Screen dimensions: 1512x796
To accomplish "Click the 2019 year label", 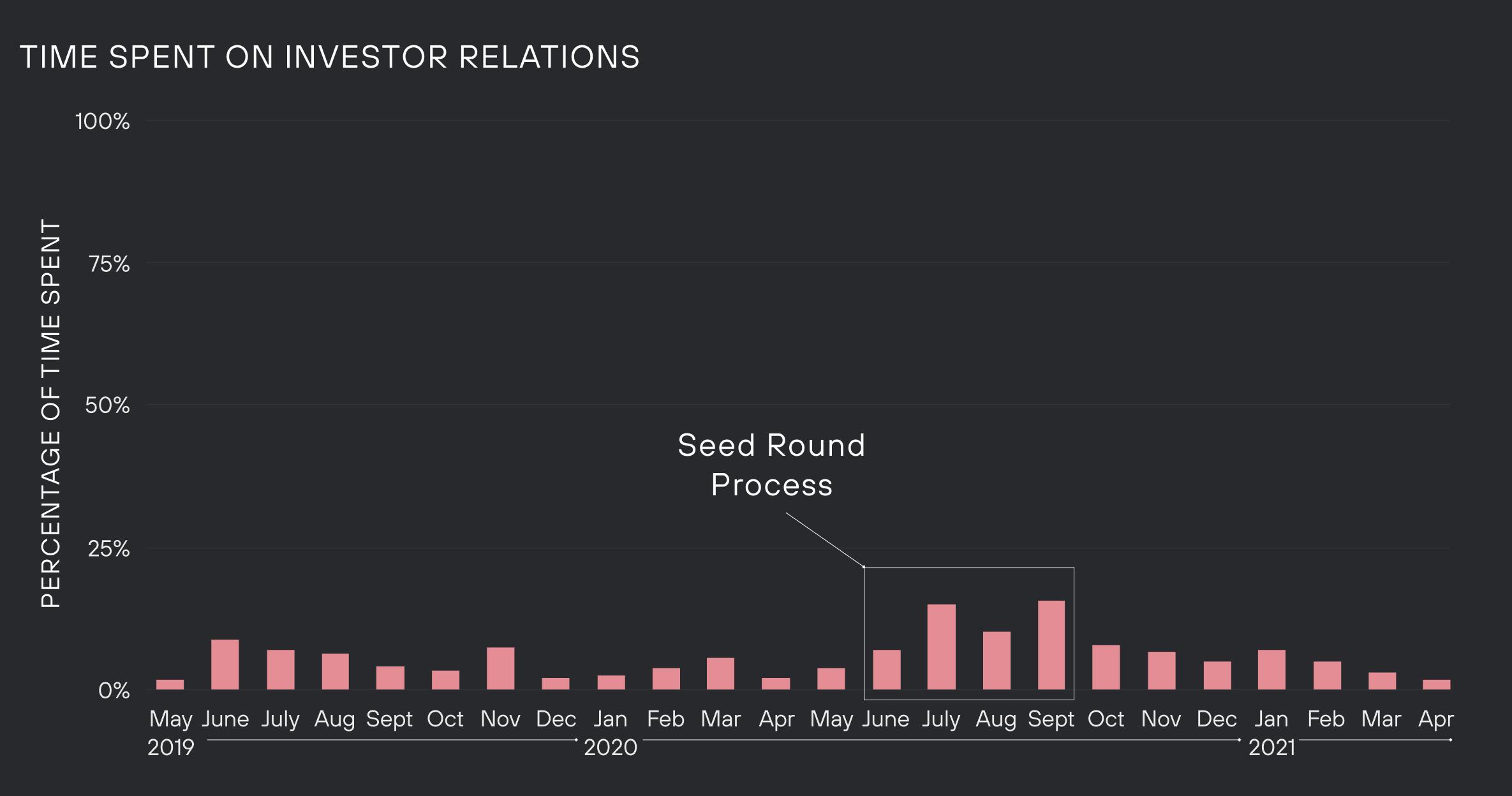I will [170, 747].
